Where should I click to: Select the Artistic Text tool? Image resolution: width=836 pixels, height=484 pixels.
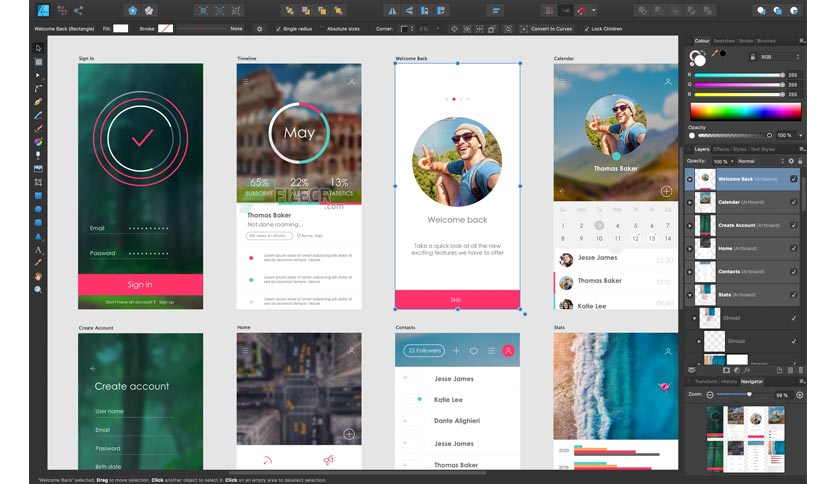pos(39,249)
